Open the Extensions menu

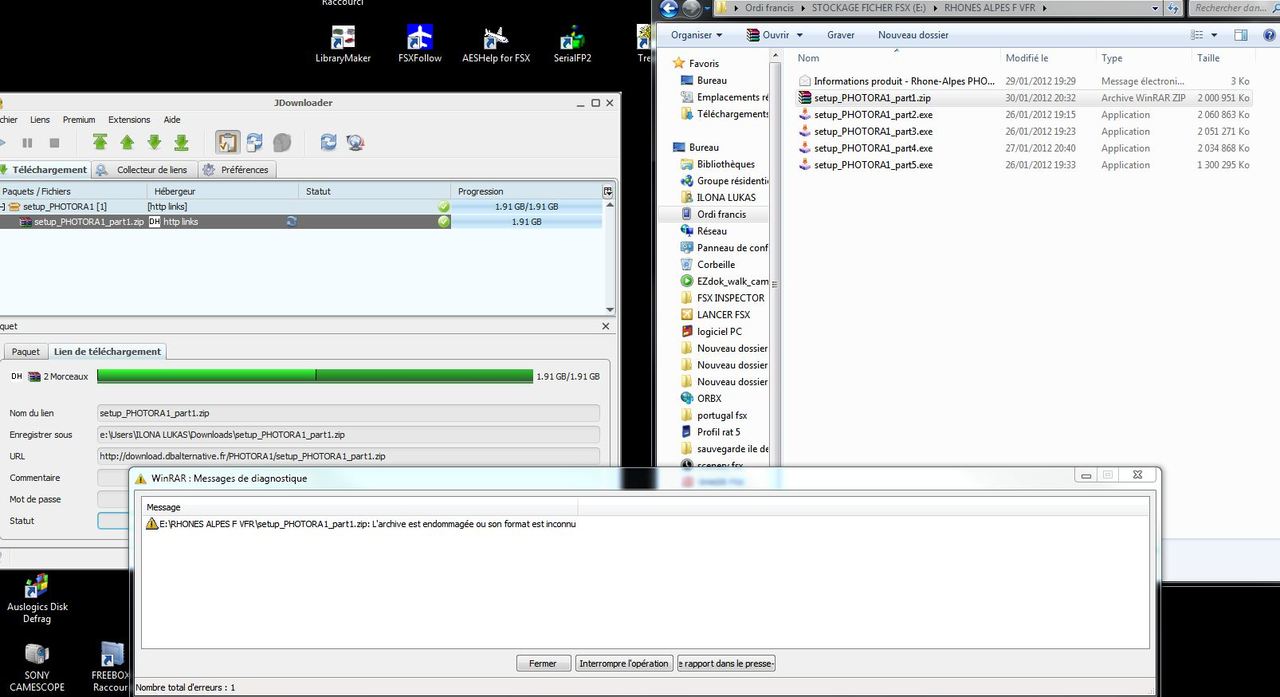click(x=129, y=119)
